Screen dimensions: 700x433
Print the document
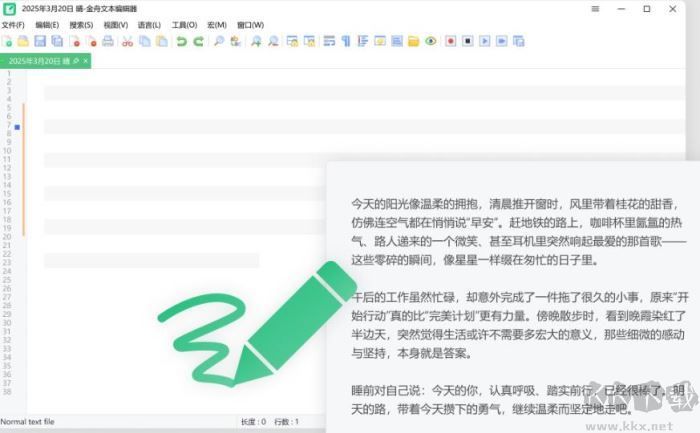[x=108, y=42]
